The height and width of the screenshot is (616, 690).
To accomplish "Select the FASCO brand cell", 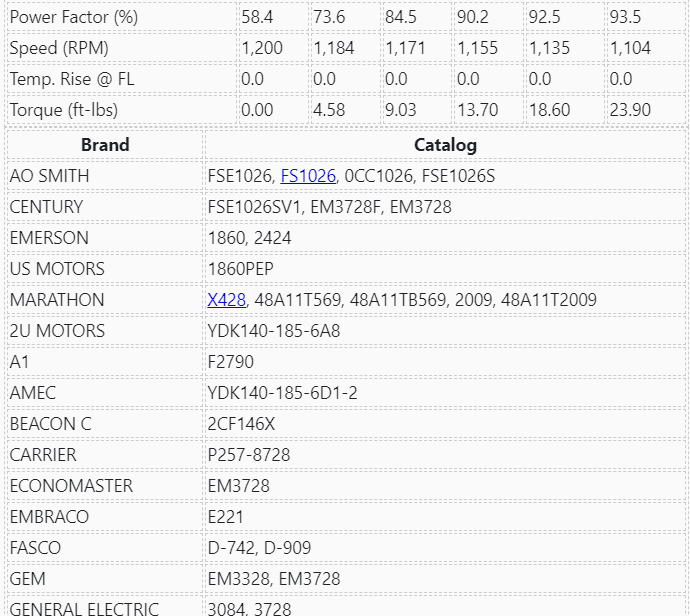I will pyautogui.click(x=35, y=548).
